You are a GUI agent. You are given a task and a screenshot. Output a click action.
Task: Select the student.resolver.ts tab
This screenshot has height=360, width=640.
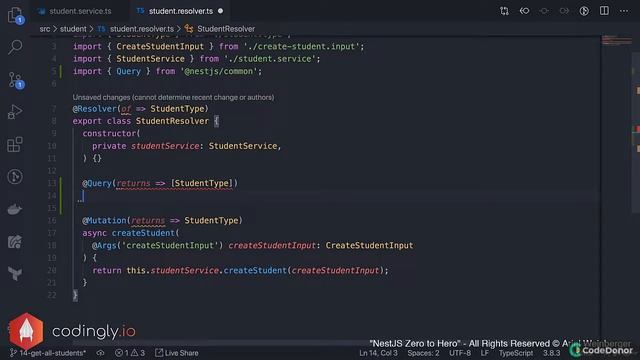pos(180,11)
